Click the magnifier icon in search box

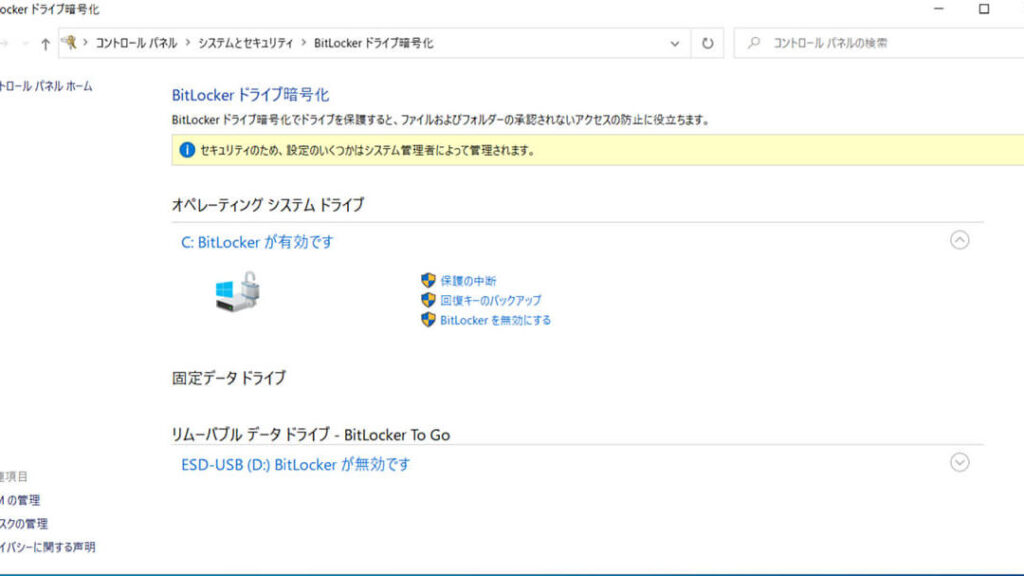point(754,43)
